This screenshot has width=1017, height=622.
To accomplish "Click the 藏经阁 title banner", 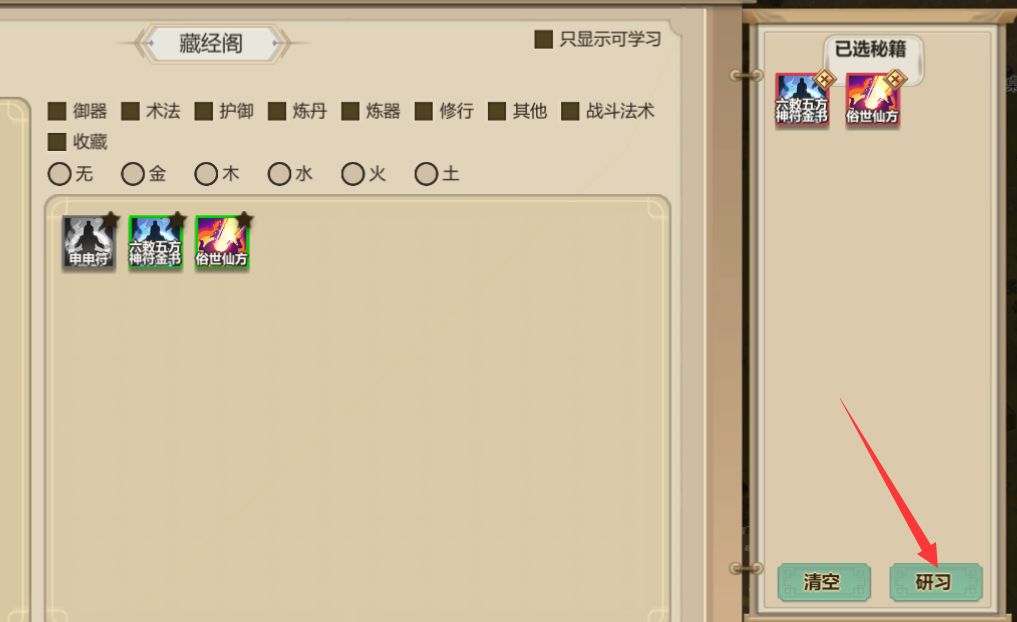I will coord(211,43).
